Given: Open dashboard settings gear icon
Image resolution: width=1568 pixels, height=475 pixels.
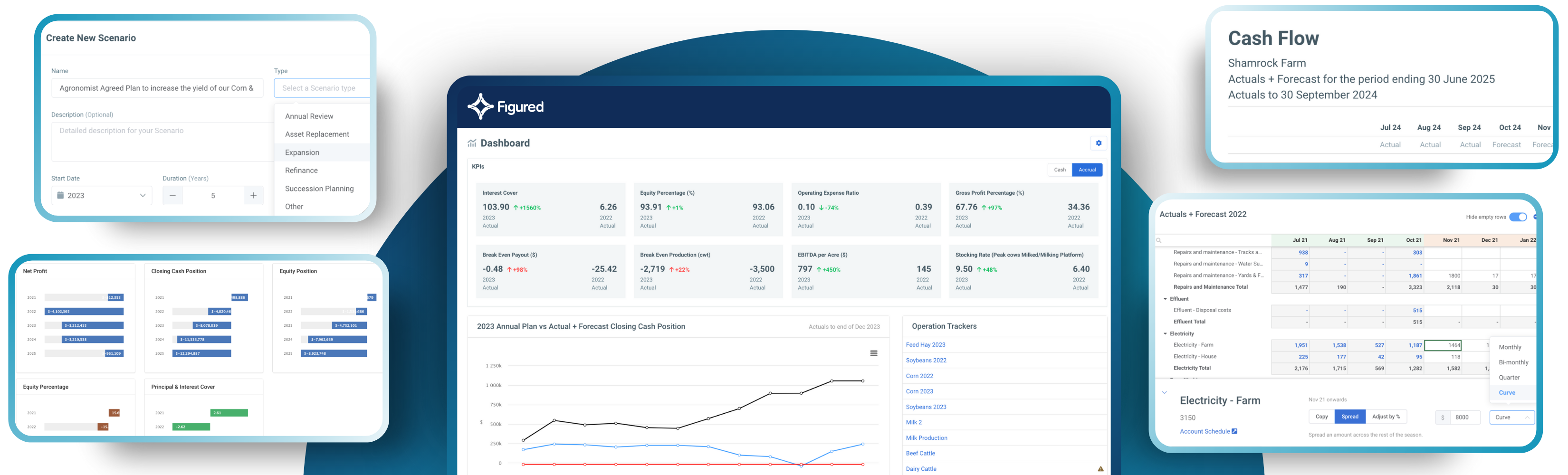Looking at the screenshot, I should pyautogui.click(x=1098, y=143).
